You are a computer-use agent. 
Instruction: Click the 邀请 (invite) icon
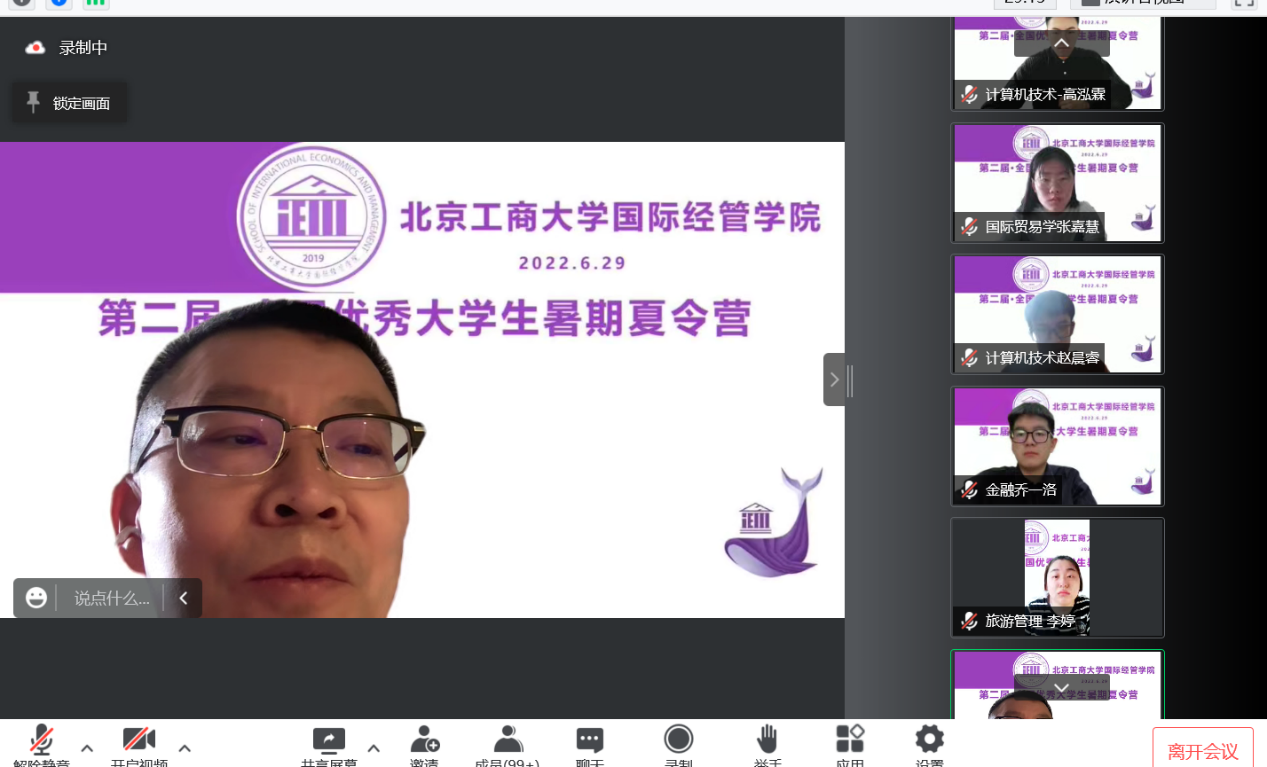pos(424,741)
